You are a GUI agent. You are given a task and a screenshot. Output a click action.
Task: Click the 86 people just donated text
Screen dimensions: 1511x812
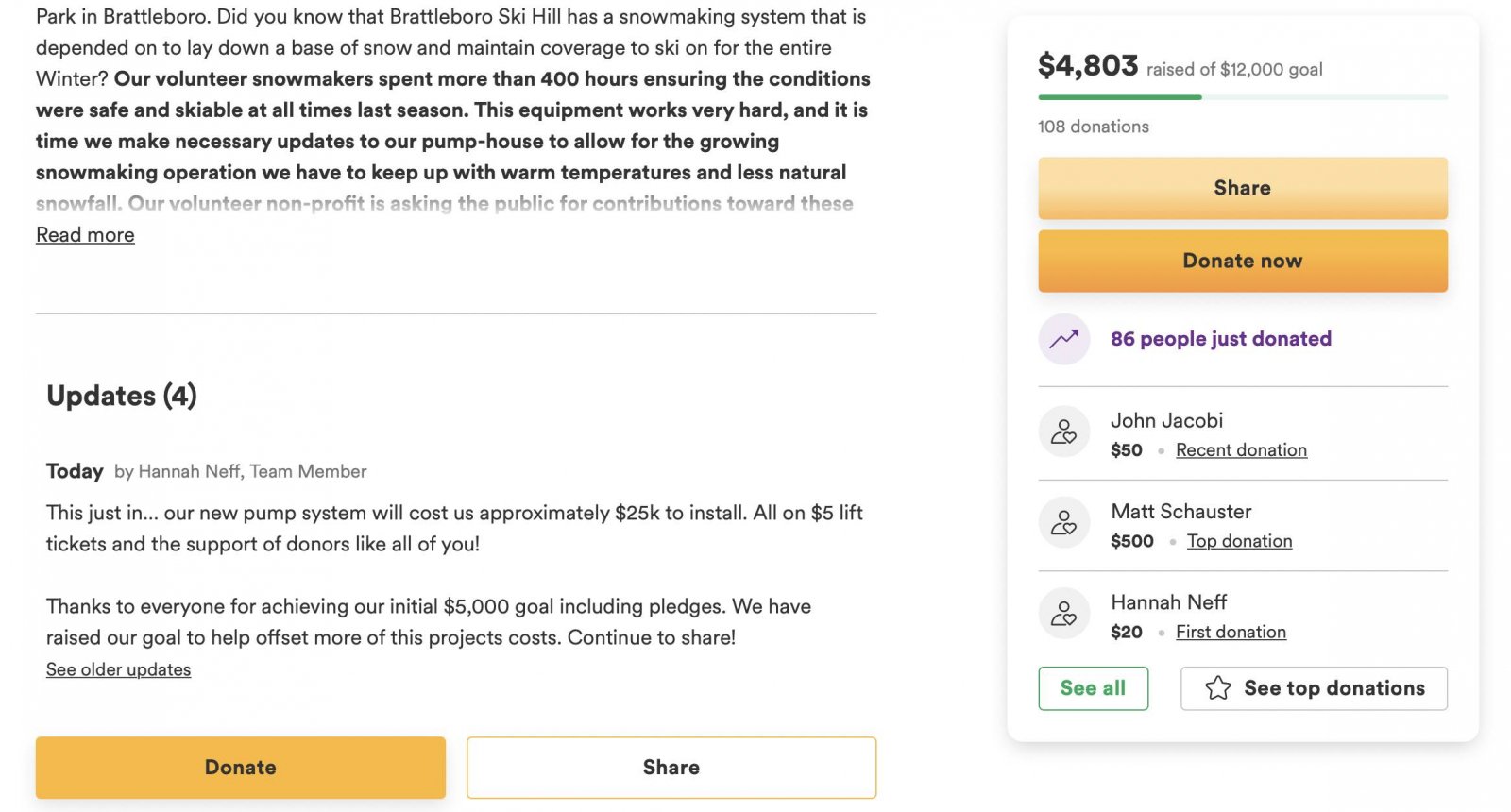coord(1220,339)
